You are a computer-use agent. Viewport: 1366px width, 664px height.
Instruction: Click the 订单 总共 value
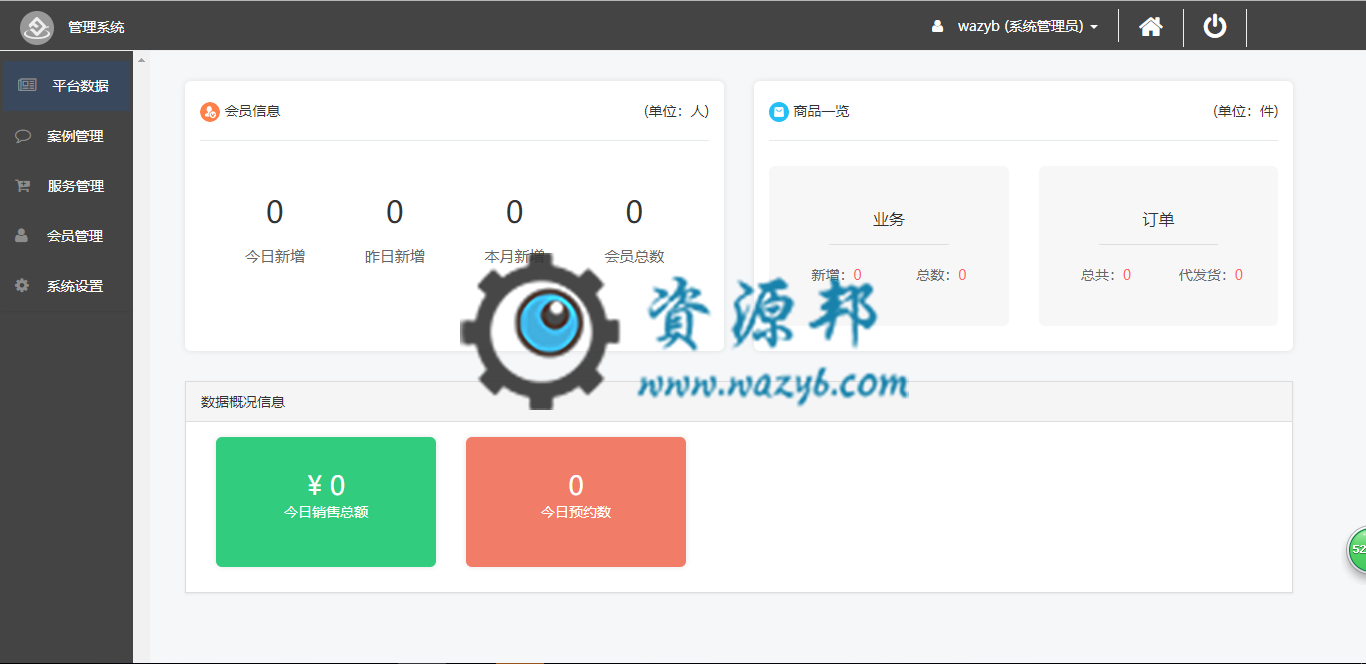pos(1127,275)
